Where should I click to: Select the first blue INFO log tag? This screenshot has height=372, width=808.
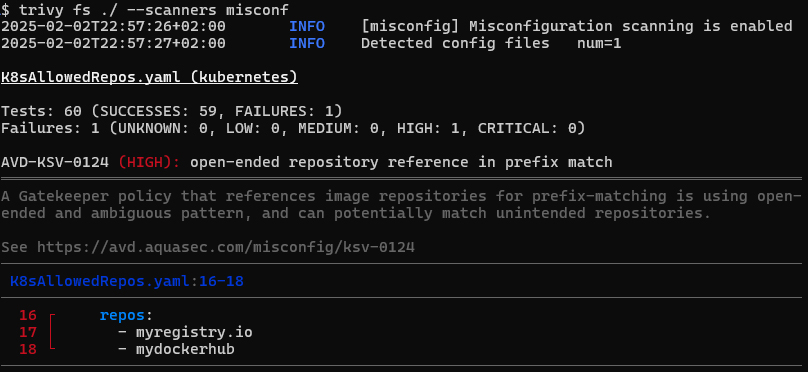tap(307, 26)
